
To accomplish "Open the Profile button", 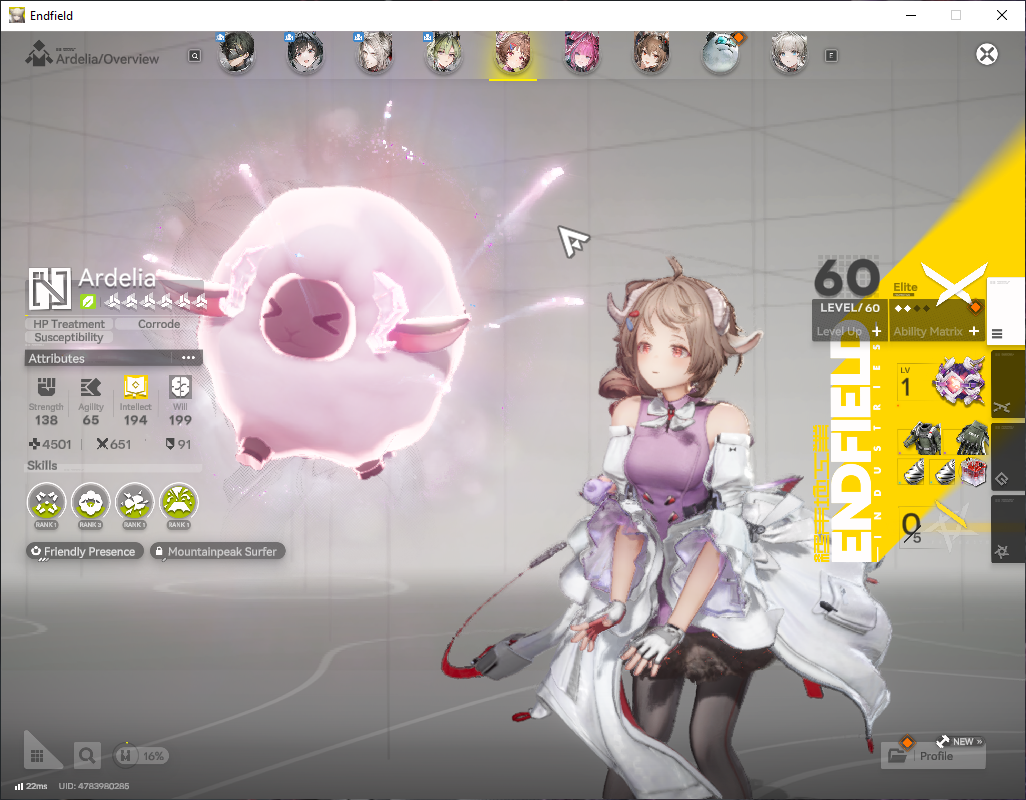I will 934,756.
